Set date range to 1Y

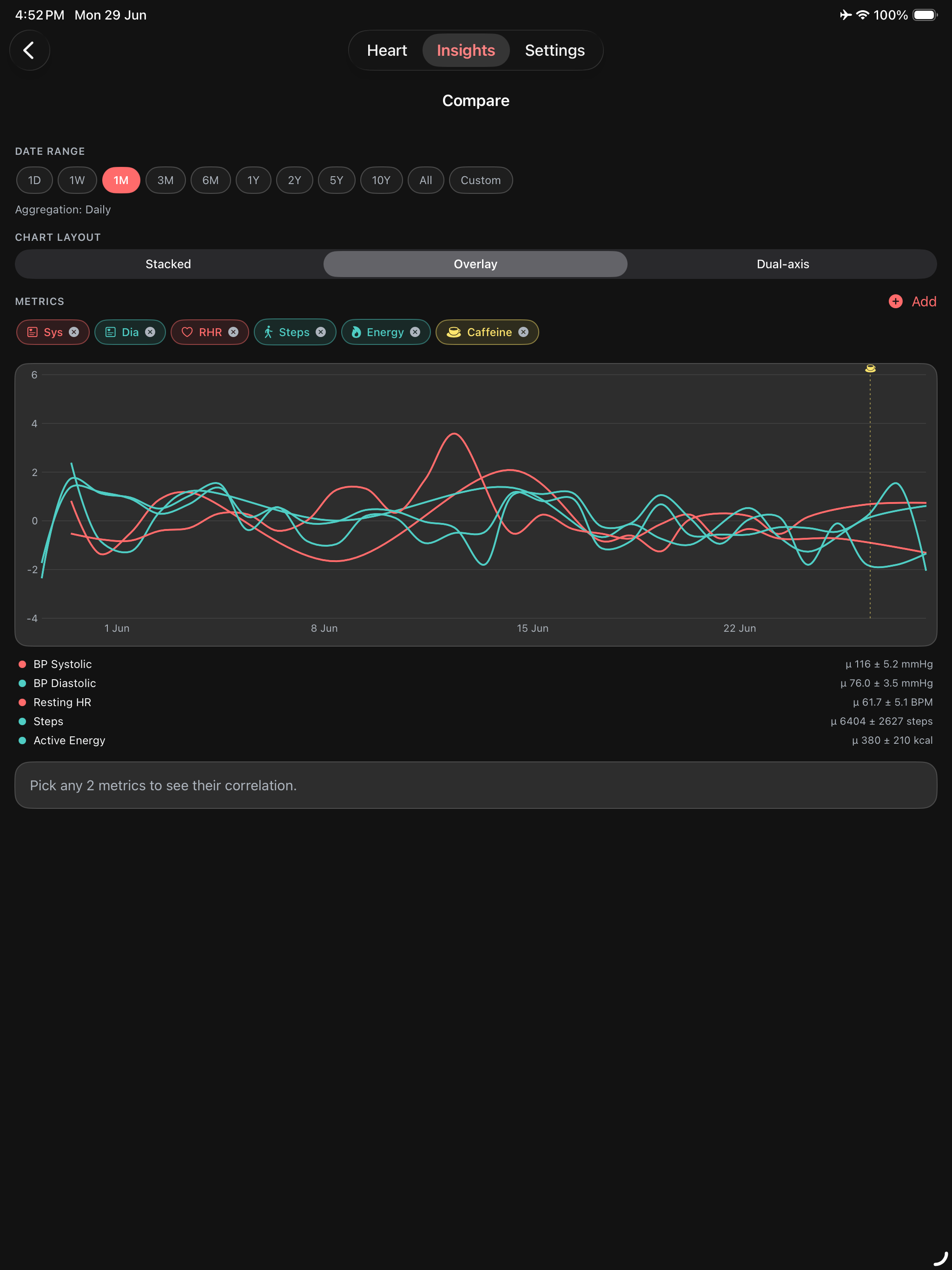coord(253,180)
